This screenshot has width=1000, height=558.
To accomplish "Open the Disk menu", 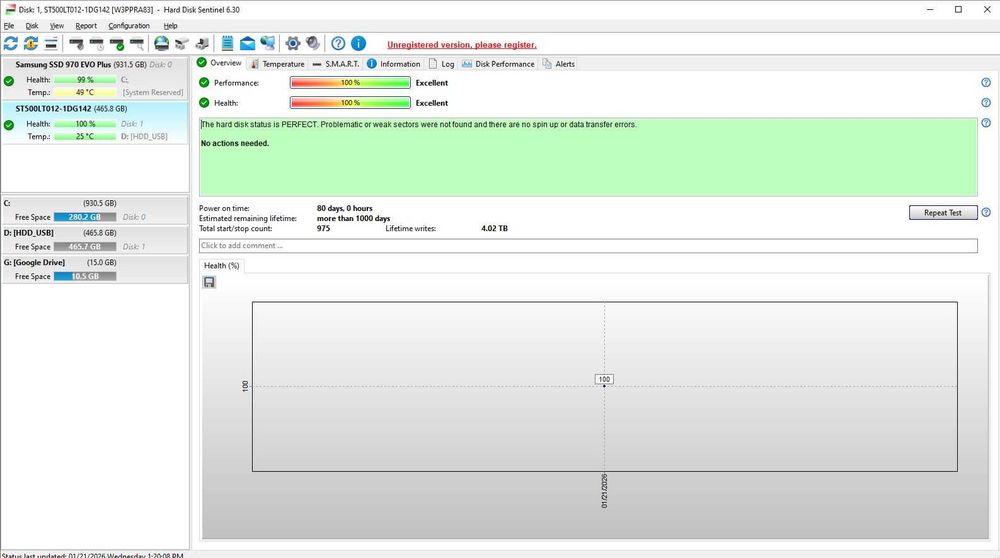I will [x=32, y=26].
